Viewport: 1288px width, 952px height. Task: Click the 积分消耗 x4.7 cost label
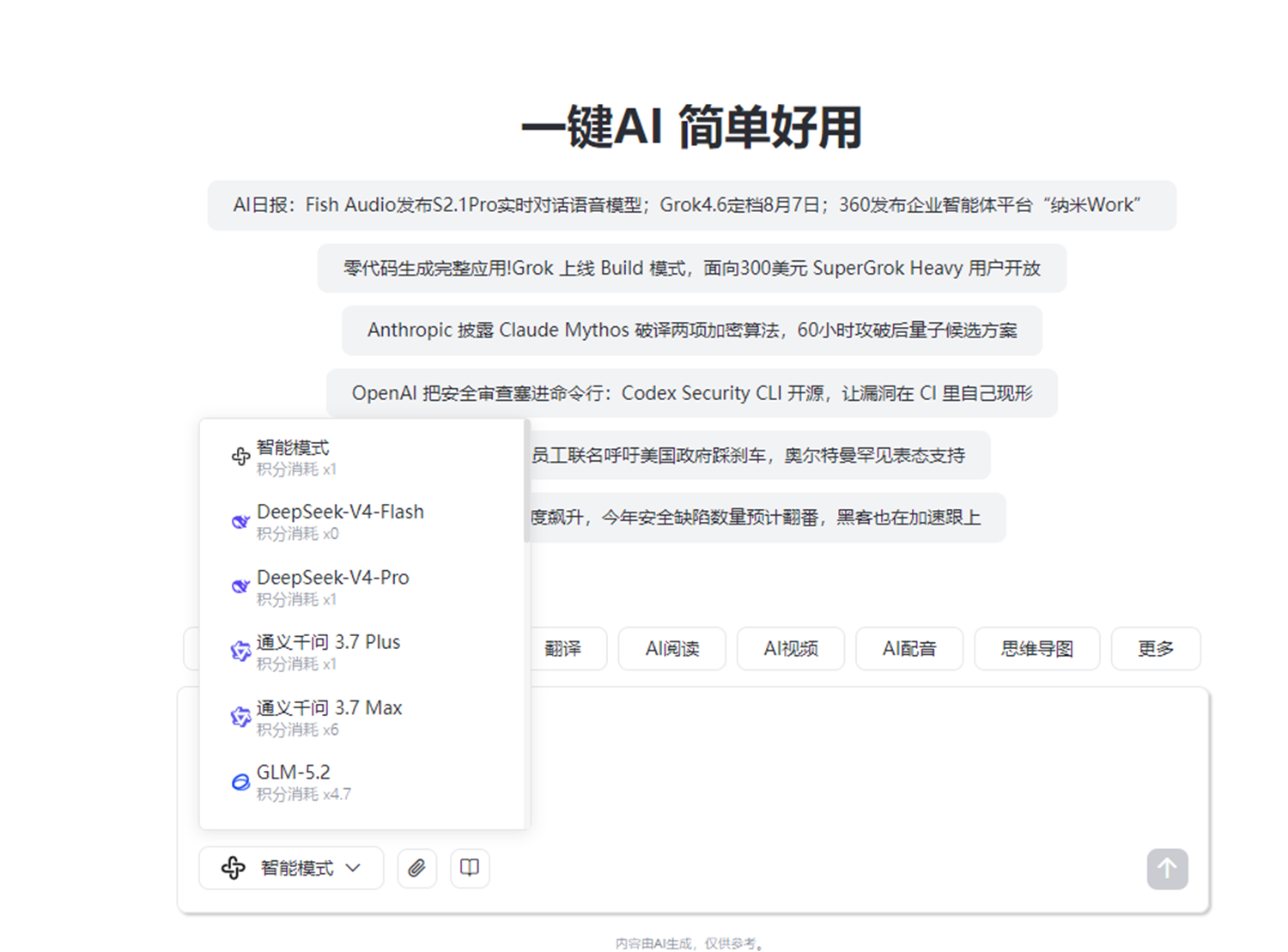click(304, 795)
